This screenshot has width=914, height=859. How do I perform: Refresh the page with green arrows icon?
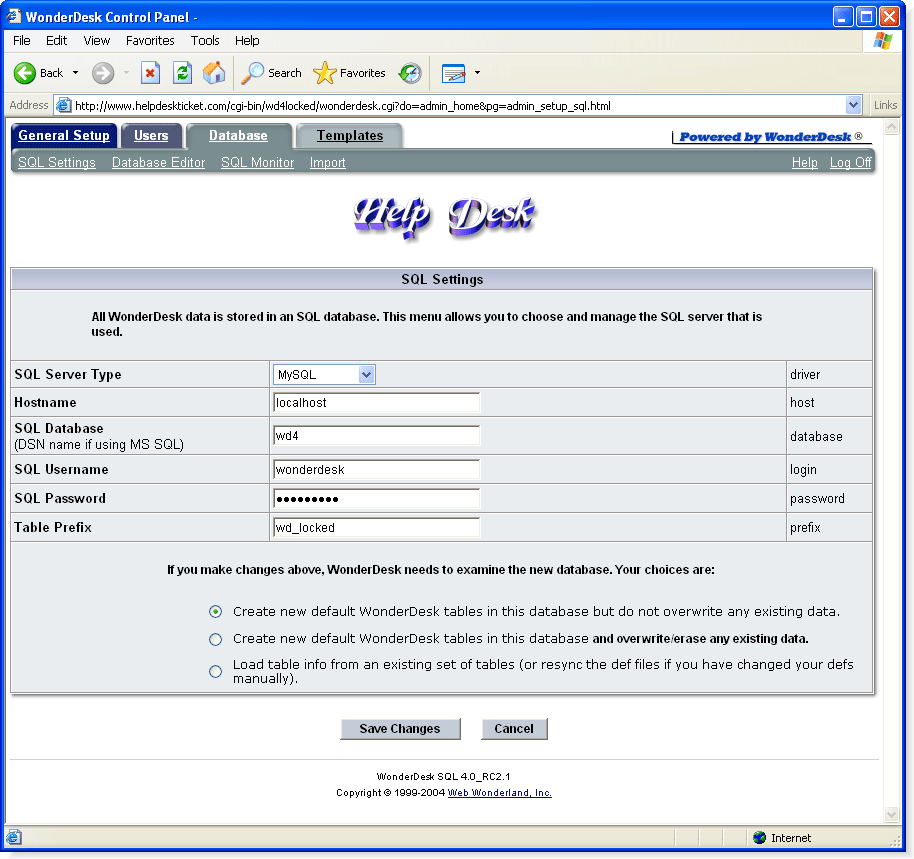[182, 73]
